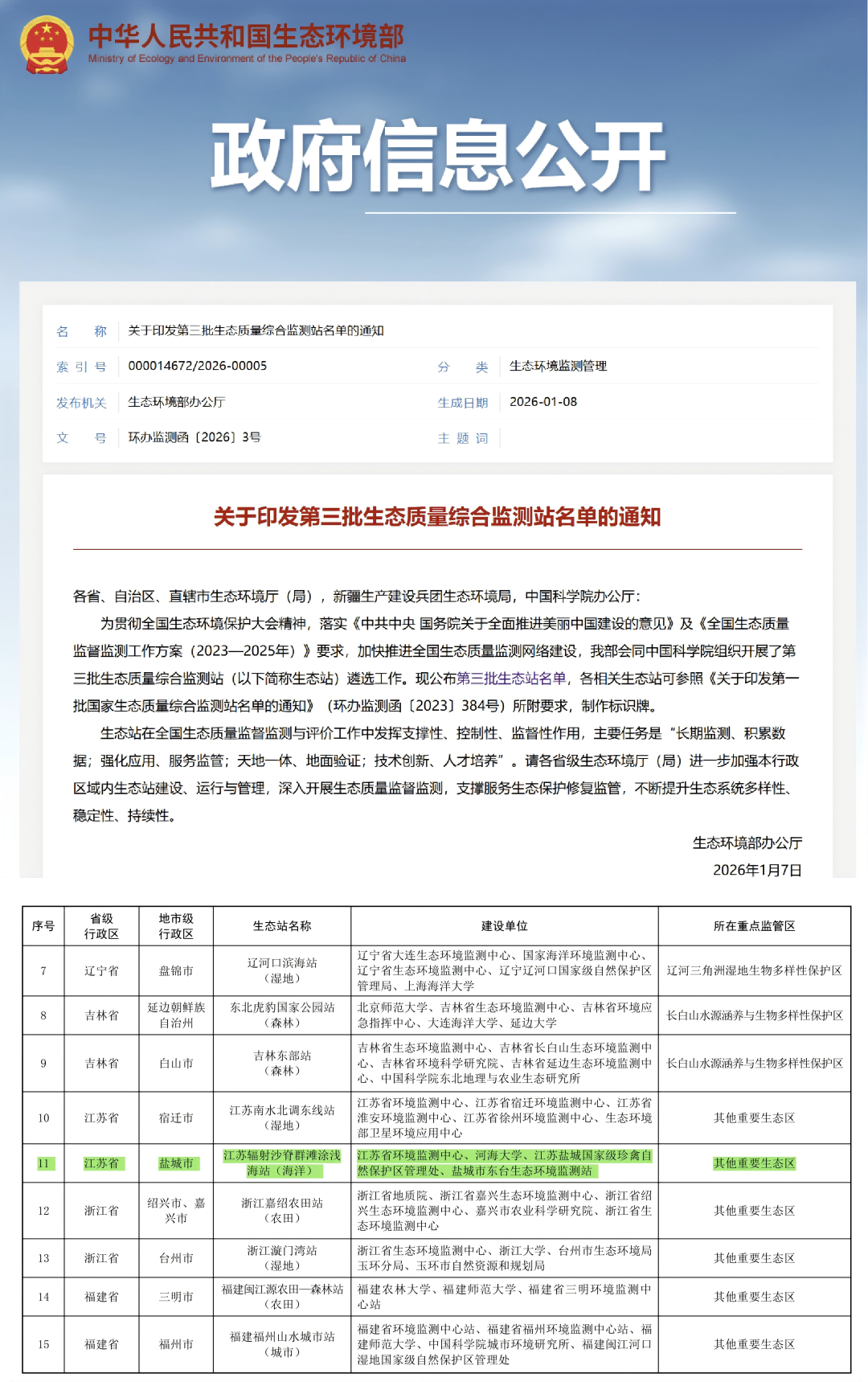Click the national emblem logo

(46, 45)
